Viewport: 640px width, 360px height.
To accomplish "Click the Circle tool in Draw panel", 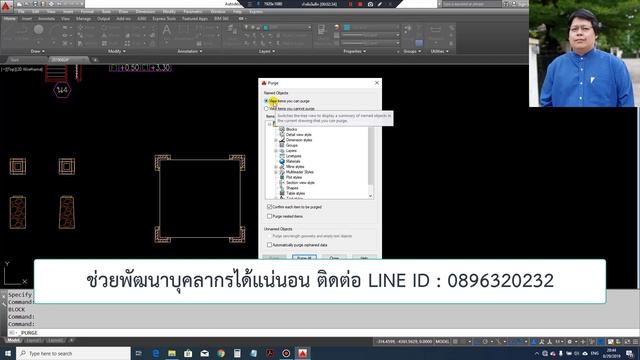I will [x=38, y=30].
